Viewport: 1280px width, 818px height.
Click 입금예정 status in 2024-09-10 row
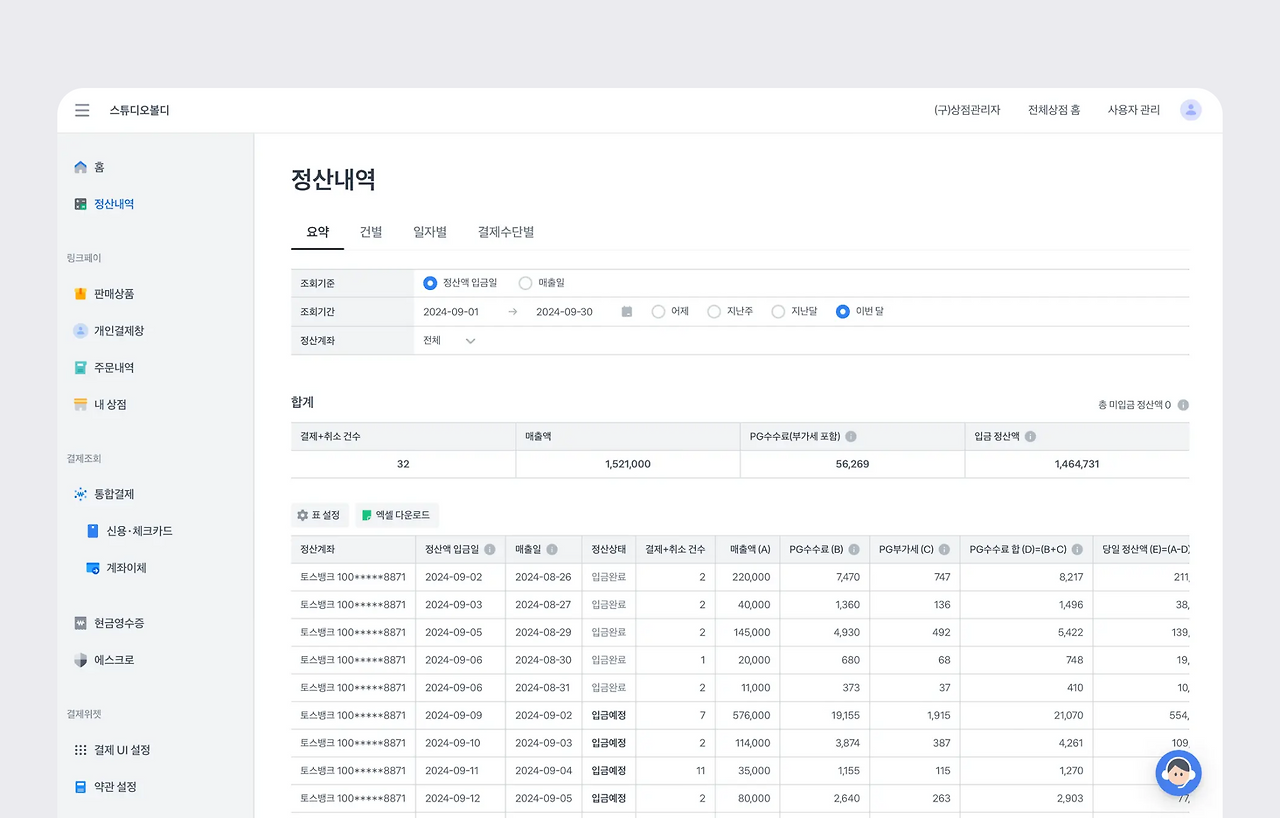[x=608, y=743]
